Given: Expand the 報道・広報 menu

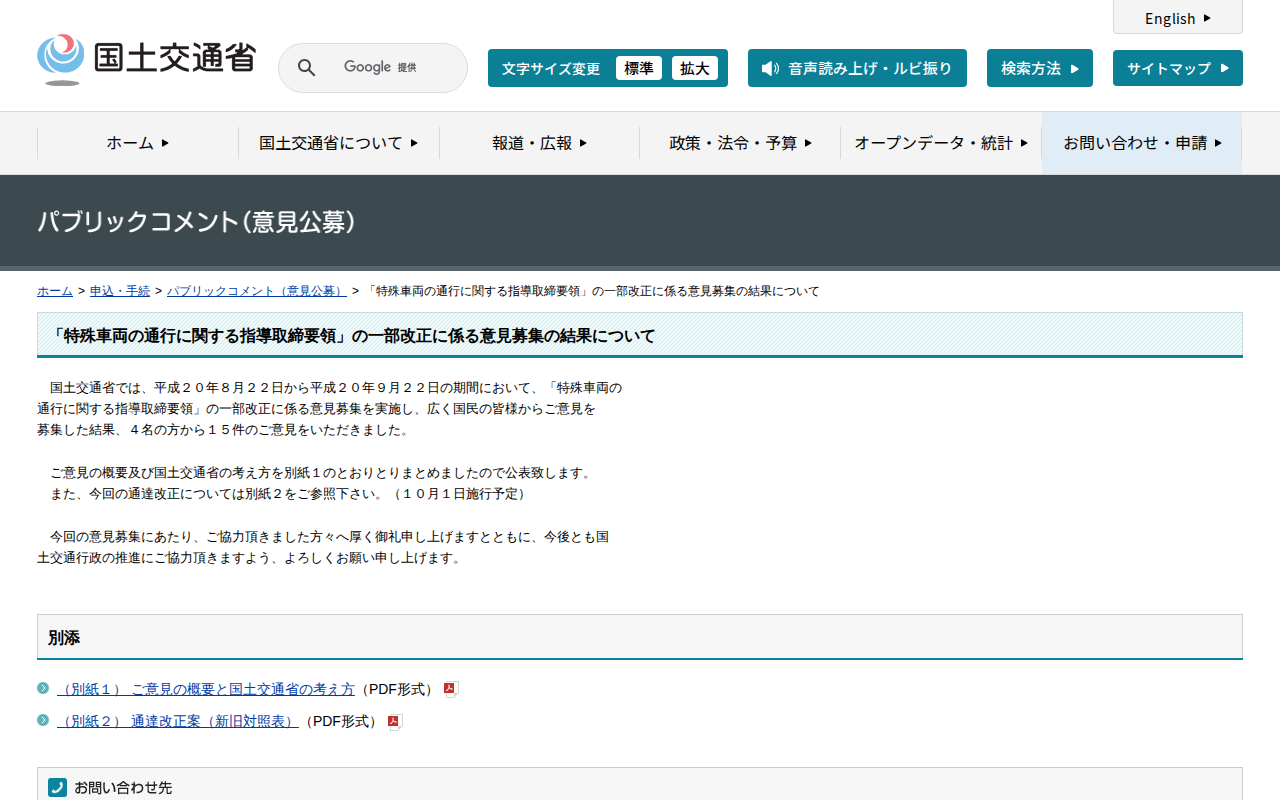Looking at the screenshot, I should pos(539,143).
